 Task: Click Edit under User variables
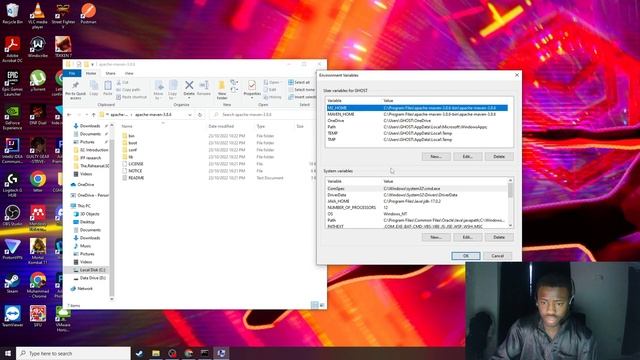pos(467,157)
